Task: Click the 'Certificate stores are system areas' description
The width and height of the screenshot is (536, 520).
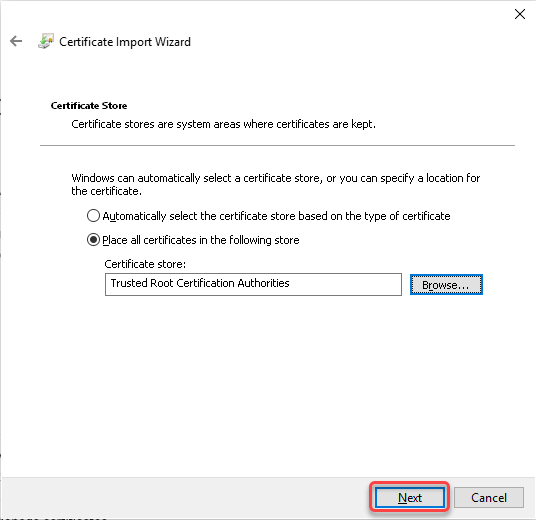Action: (x=223, y=124)
